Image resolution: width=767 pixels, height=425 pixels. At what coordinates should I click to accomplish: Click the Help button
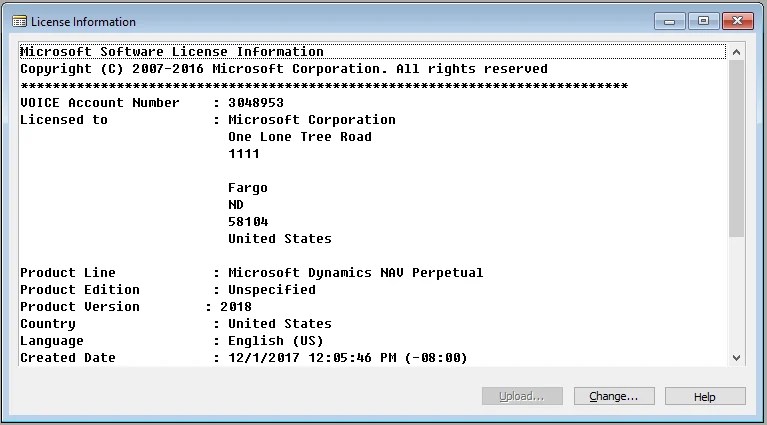point(705,396)
